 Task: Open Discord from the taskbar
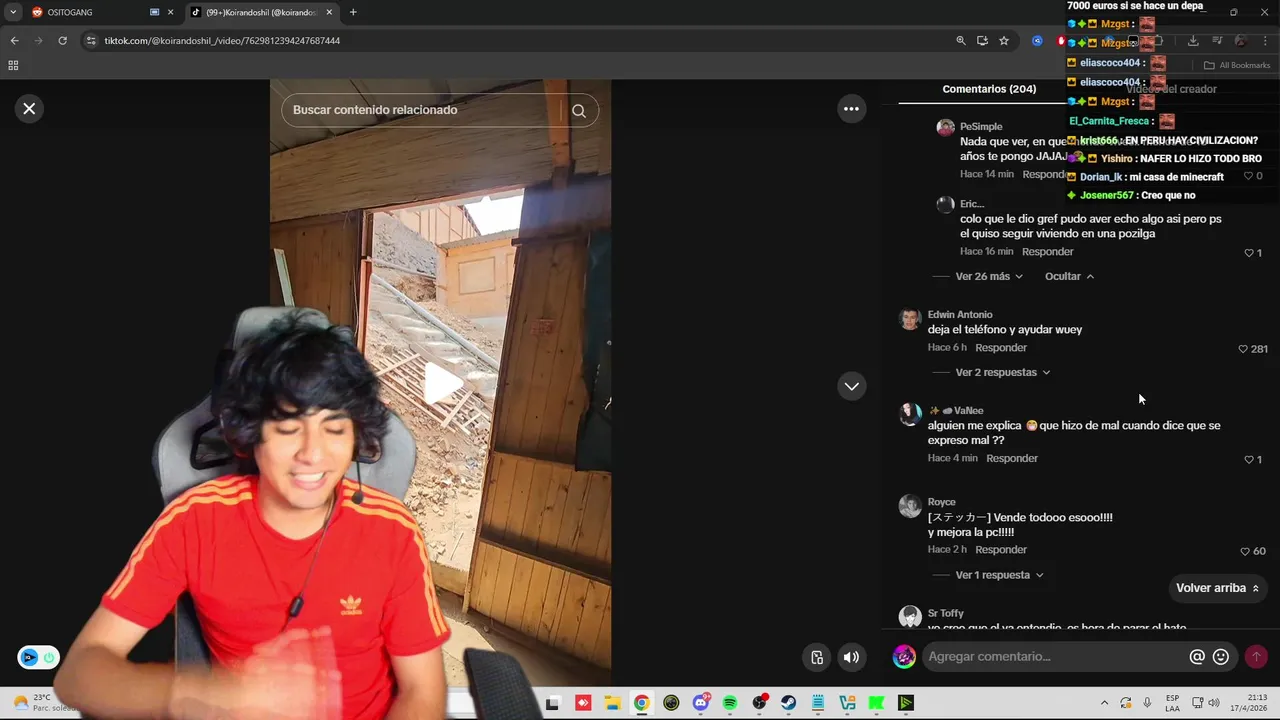pos(701,703)
